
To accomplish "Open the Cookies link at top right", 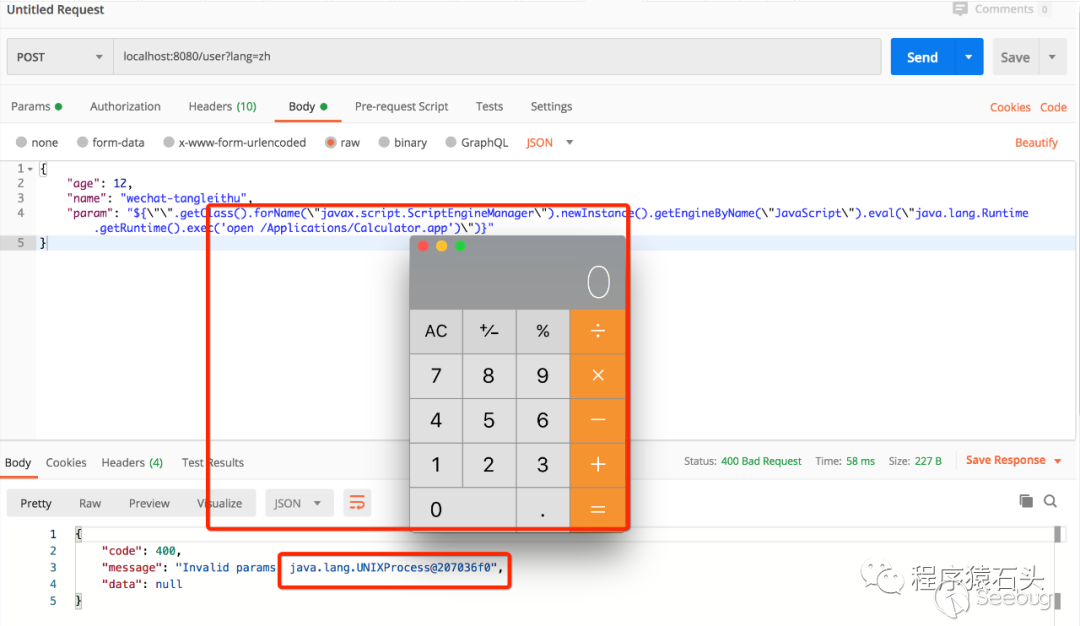I will click(1010, 107).
